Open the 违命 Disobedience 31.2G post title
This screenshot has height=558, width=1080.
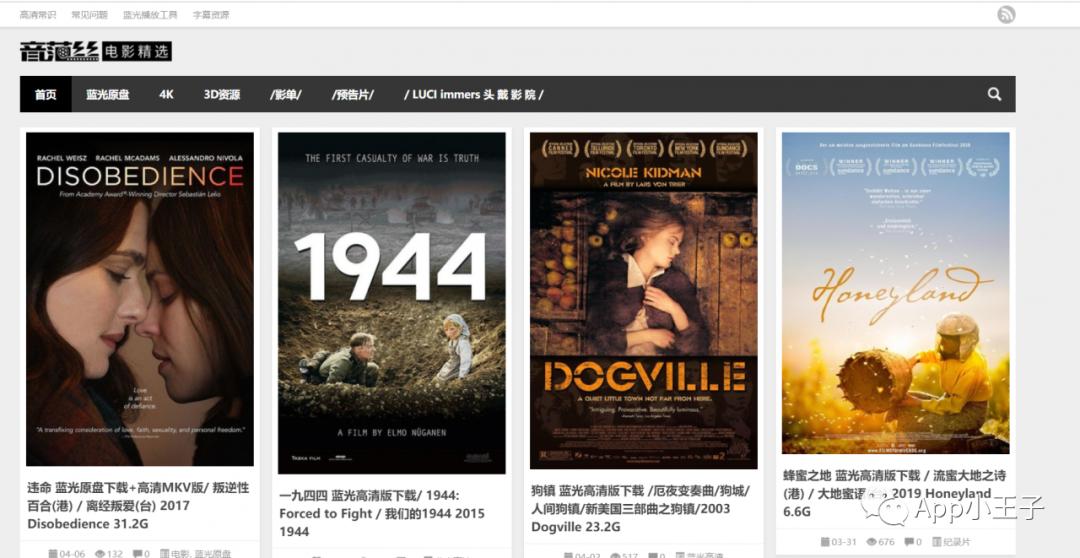click(x=138, y=506)
